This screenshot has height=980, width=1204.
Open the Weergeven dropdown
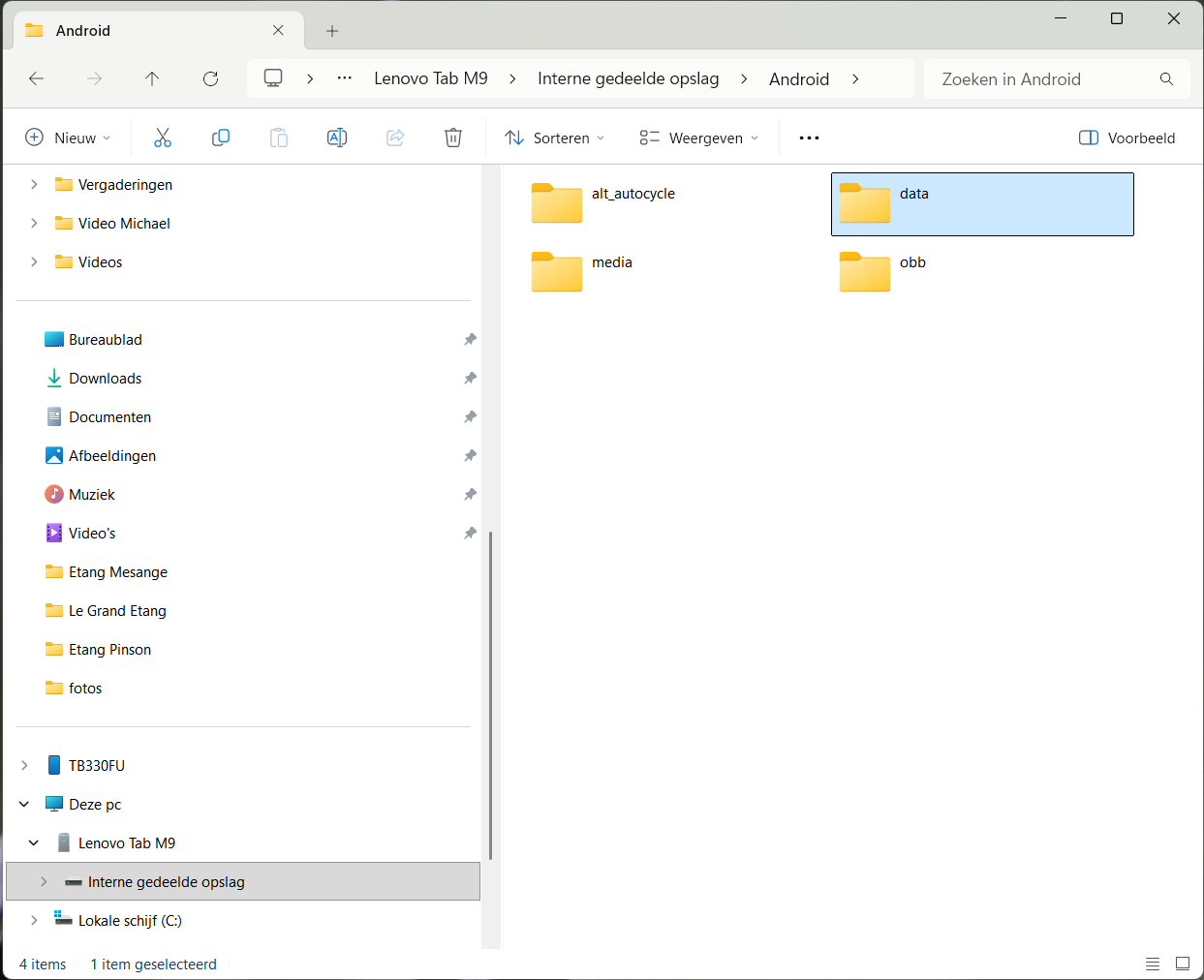(x=698, y=138)
